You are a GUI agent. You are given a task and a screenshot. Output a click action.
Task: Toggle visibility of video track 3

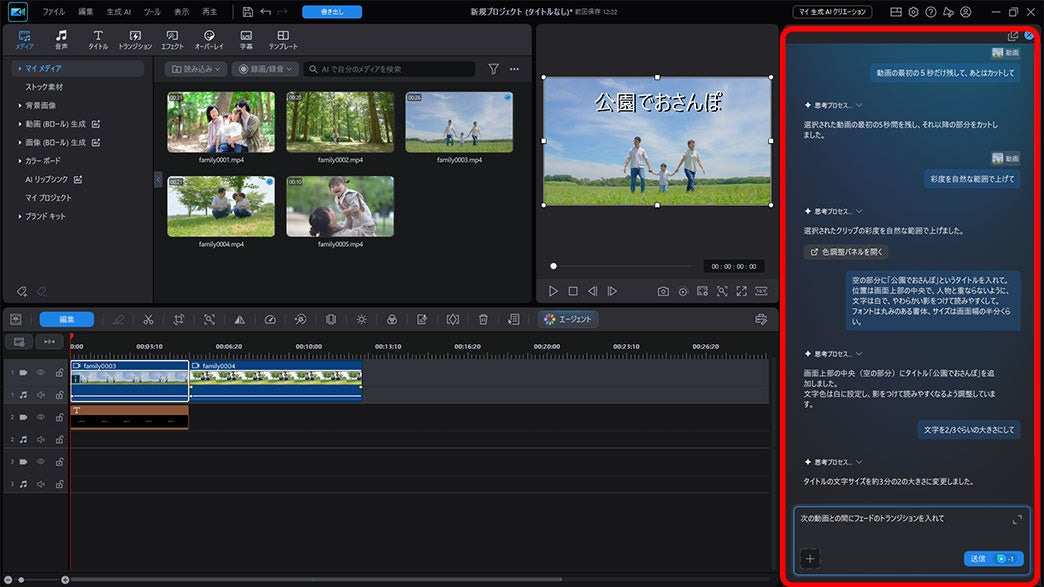(41, 461)
